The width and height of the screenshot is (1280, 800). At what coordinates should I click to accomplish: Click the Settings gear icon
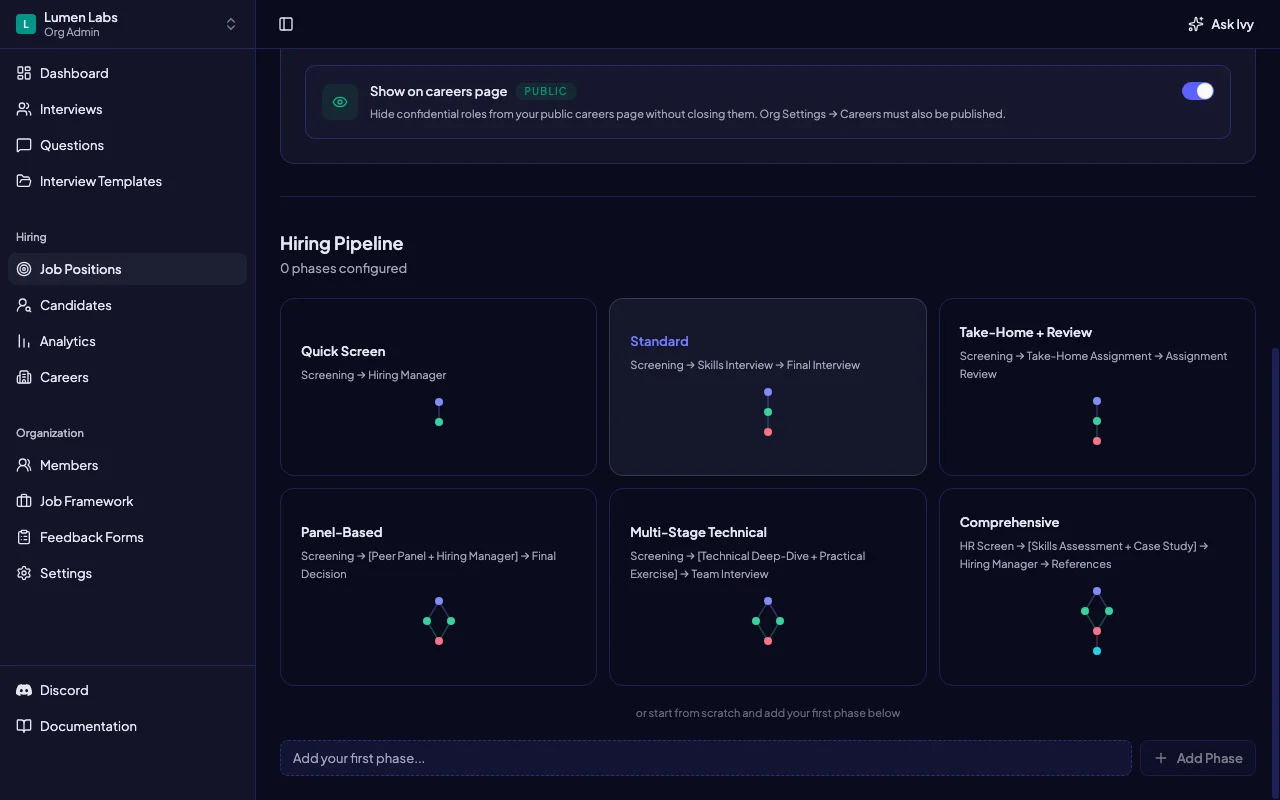pyautogui.click(x=24, y=573)
